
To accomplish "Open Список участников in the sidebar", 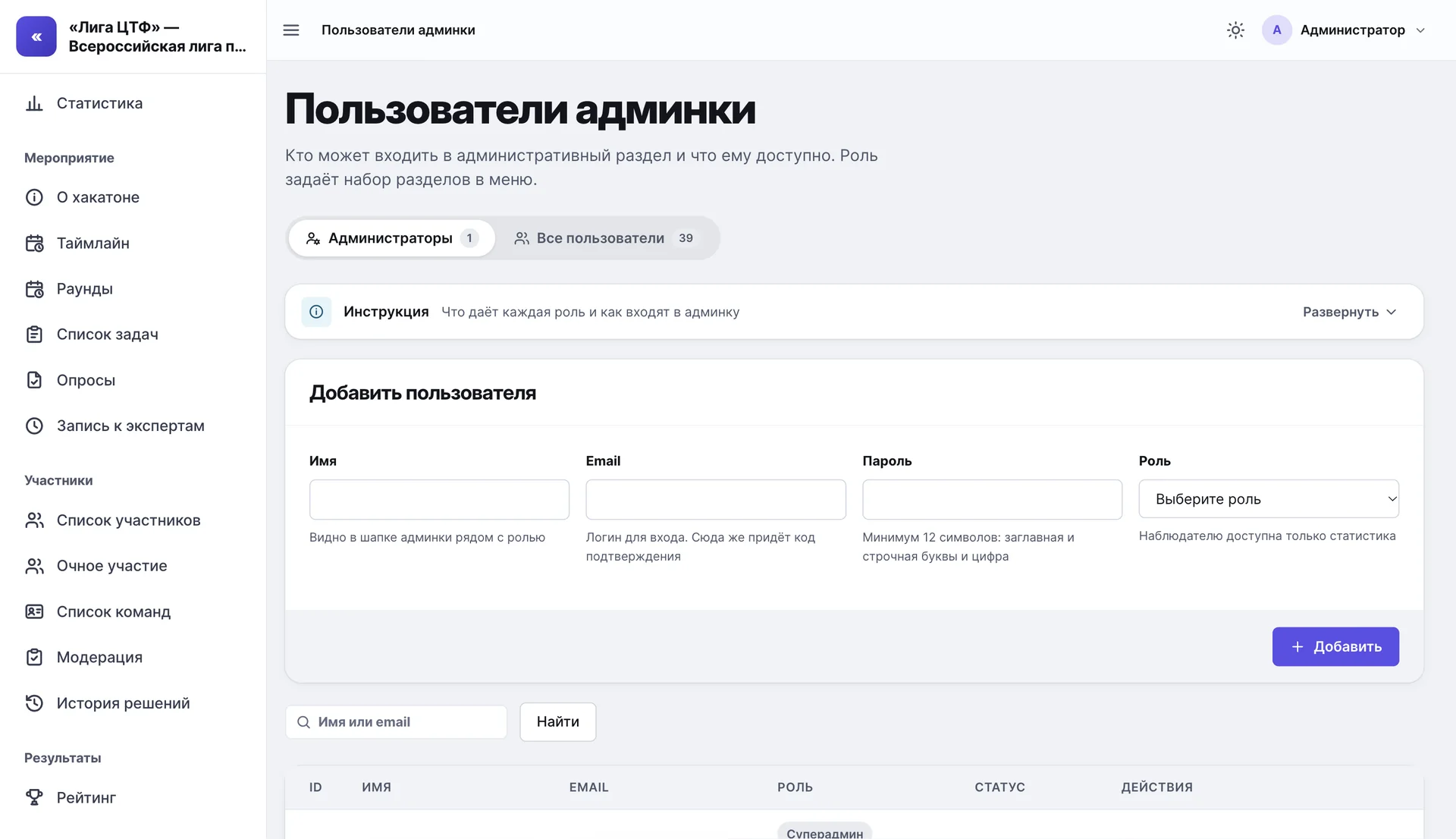I will [133, 520].
